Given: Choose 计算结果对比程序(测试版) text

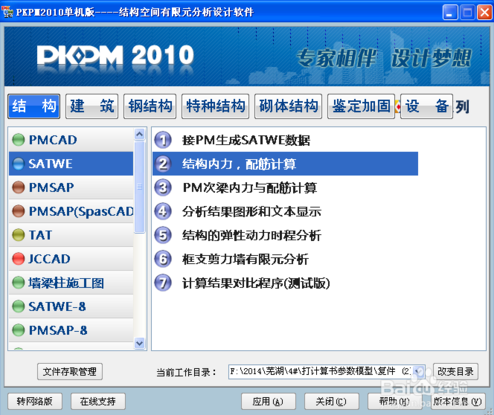Looking at the screenshot, I should [256, 283].
